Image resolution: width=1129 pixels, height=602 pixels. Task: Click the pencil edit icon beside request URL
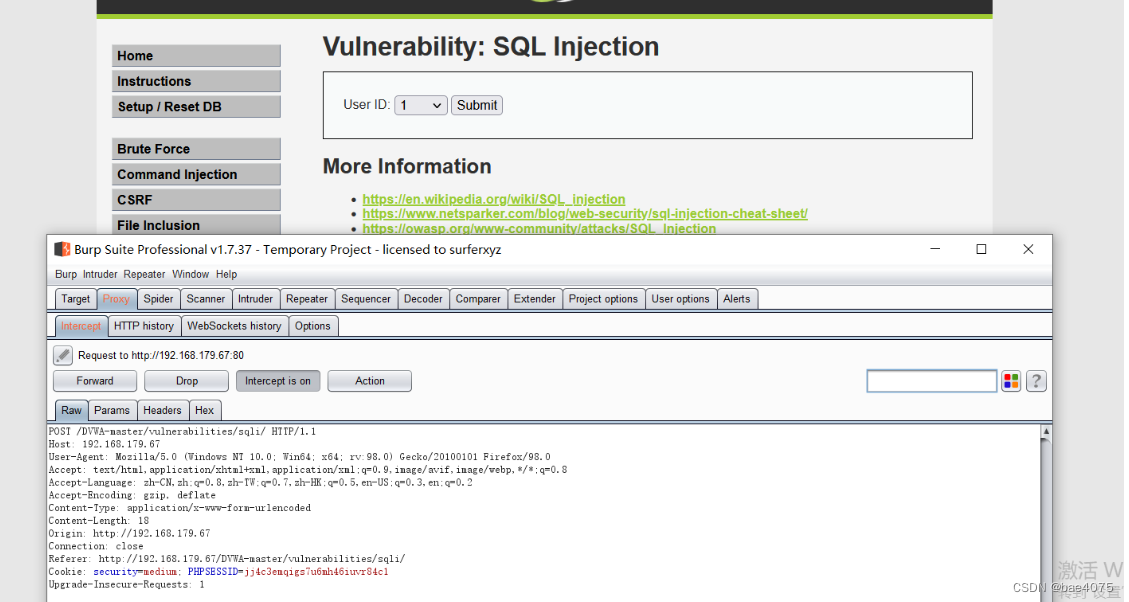coord(63,355)
